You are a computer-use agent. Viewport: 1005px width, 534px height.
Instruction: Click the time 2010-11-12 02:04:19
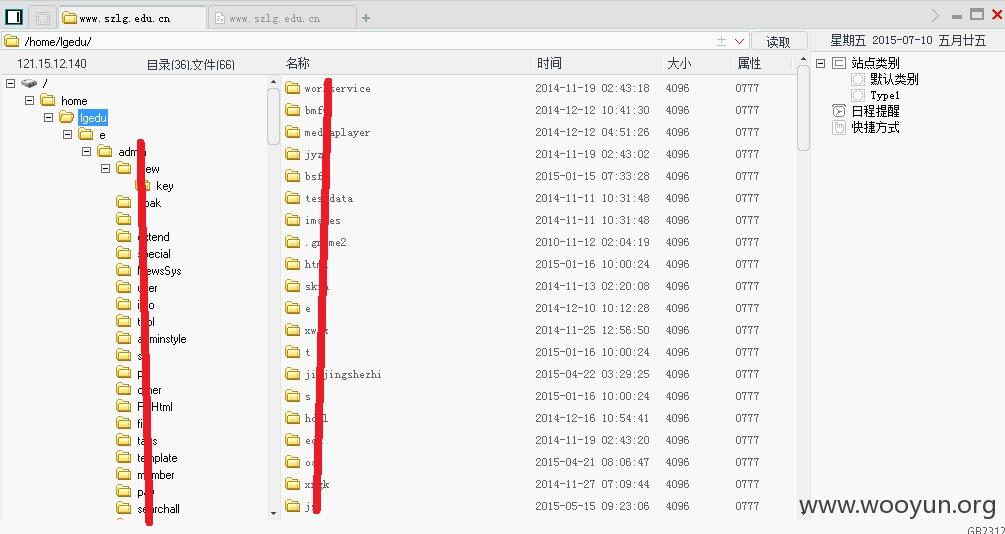tap(592, 242)
